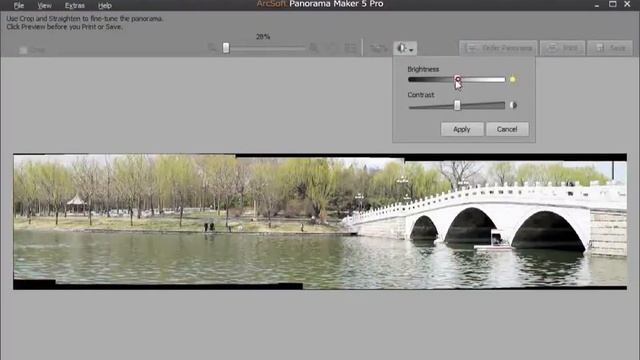Click Apply in the brightness panel
The width and height of the screenshot is (640, 360).
click(462, 129)
